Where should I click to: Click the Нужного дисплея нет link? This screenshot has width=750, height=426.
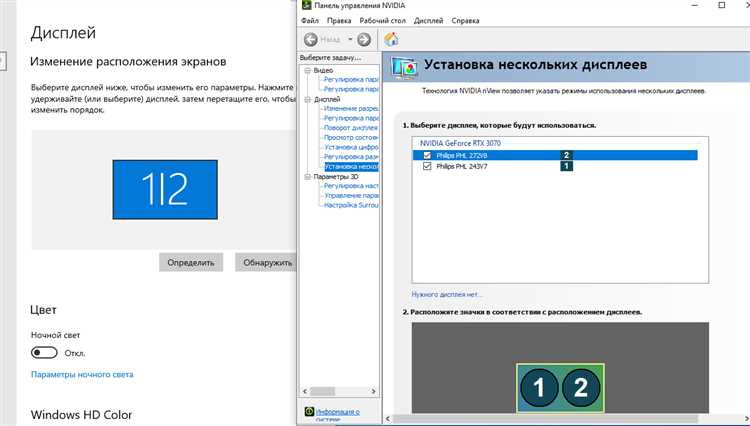pyautogui.click(x=447, y=295)
